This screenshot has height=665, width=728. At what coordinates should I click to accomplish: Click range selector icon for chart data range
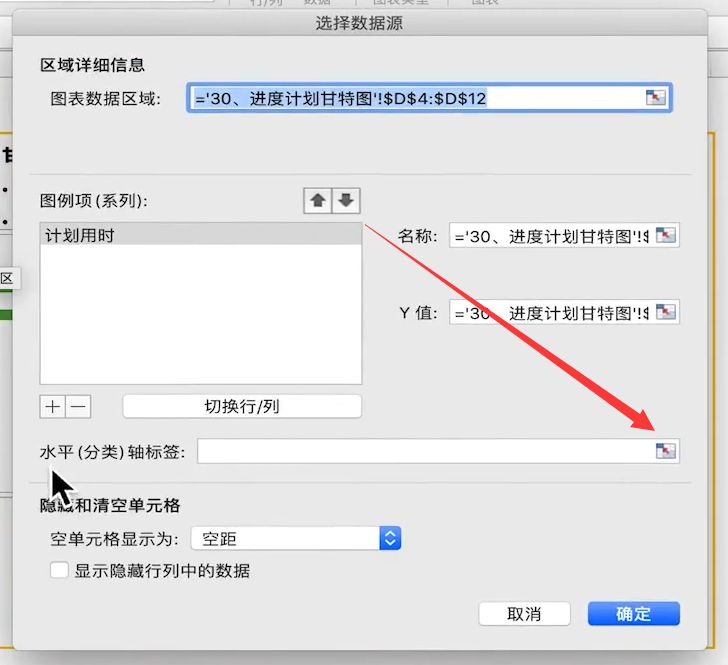(x=656, y=98)
